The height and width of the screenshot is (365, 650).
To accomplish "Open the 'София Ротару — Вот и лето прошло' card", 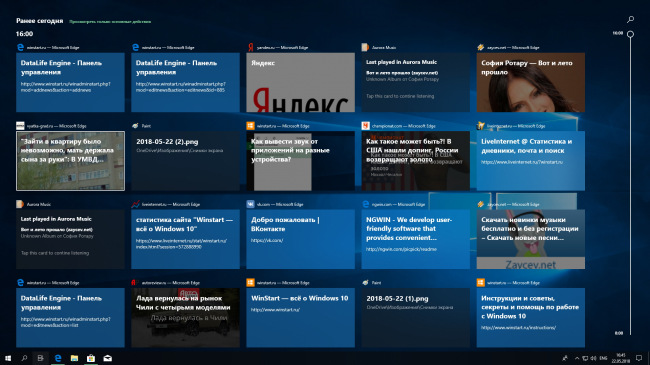I will coord(531,82).
